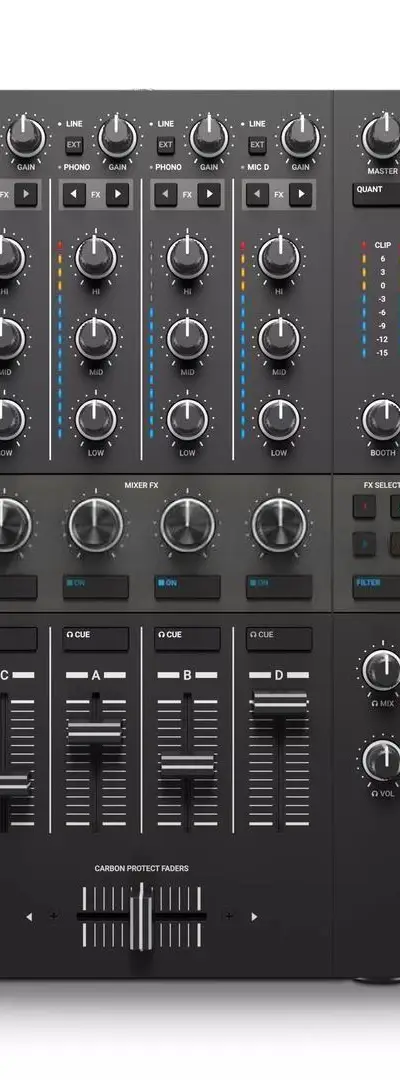This screenshot has height=1080, width=400.
Task: Click the right crossfader assign arrow
Action: 254,917
